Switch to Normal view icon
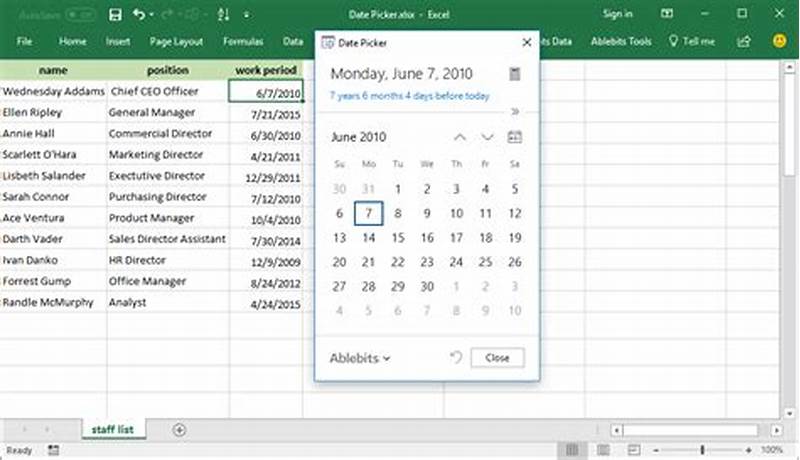800x460 pixels. [572, 450]
